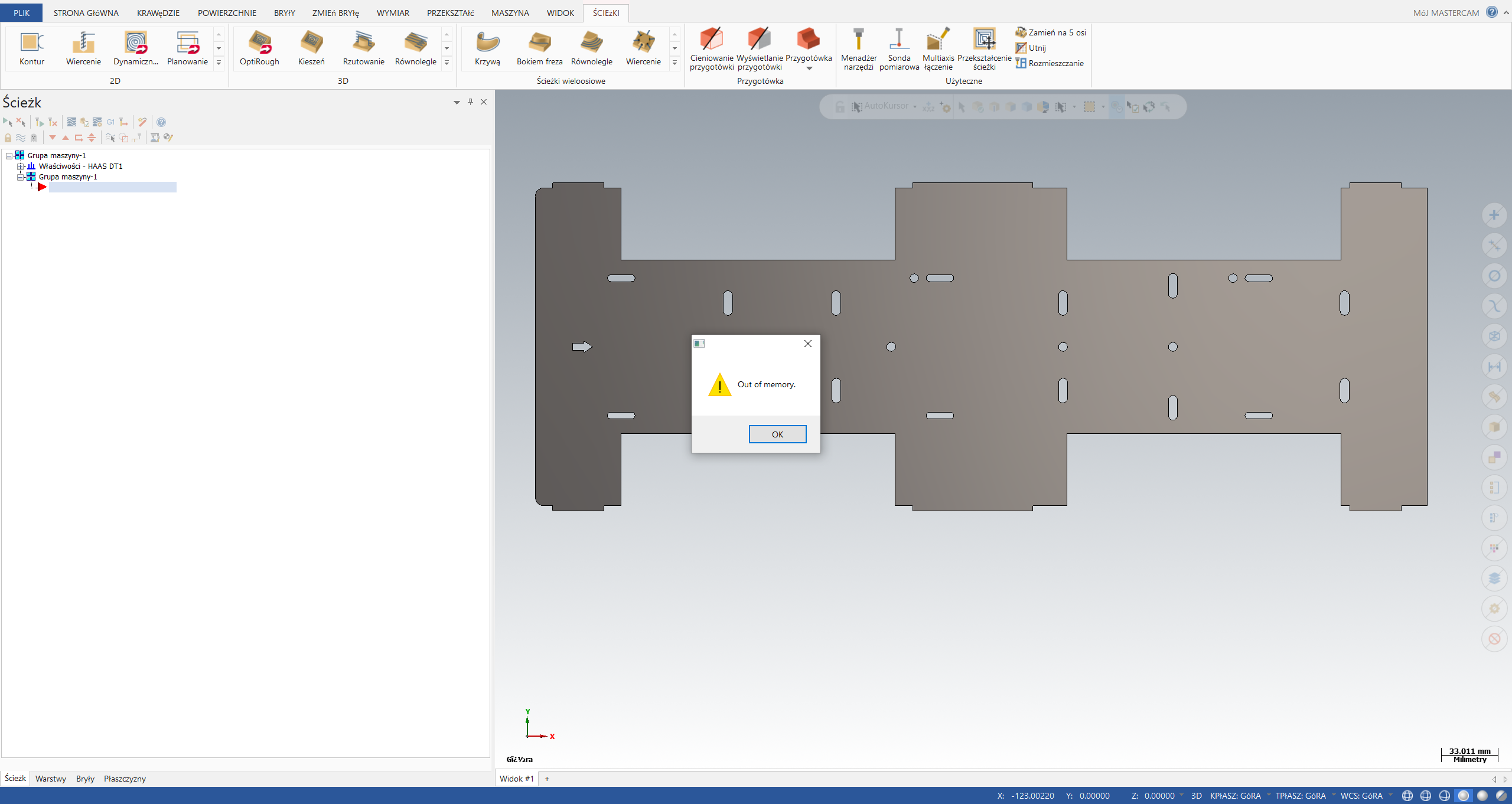Click the backplot toolpath waves icon

coord(71,122)
